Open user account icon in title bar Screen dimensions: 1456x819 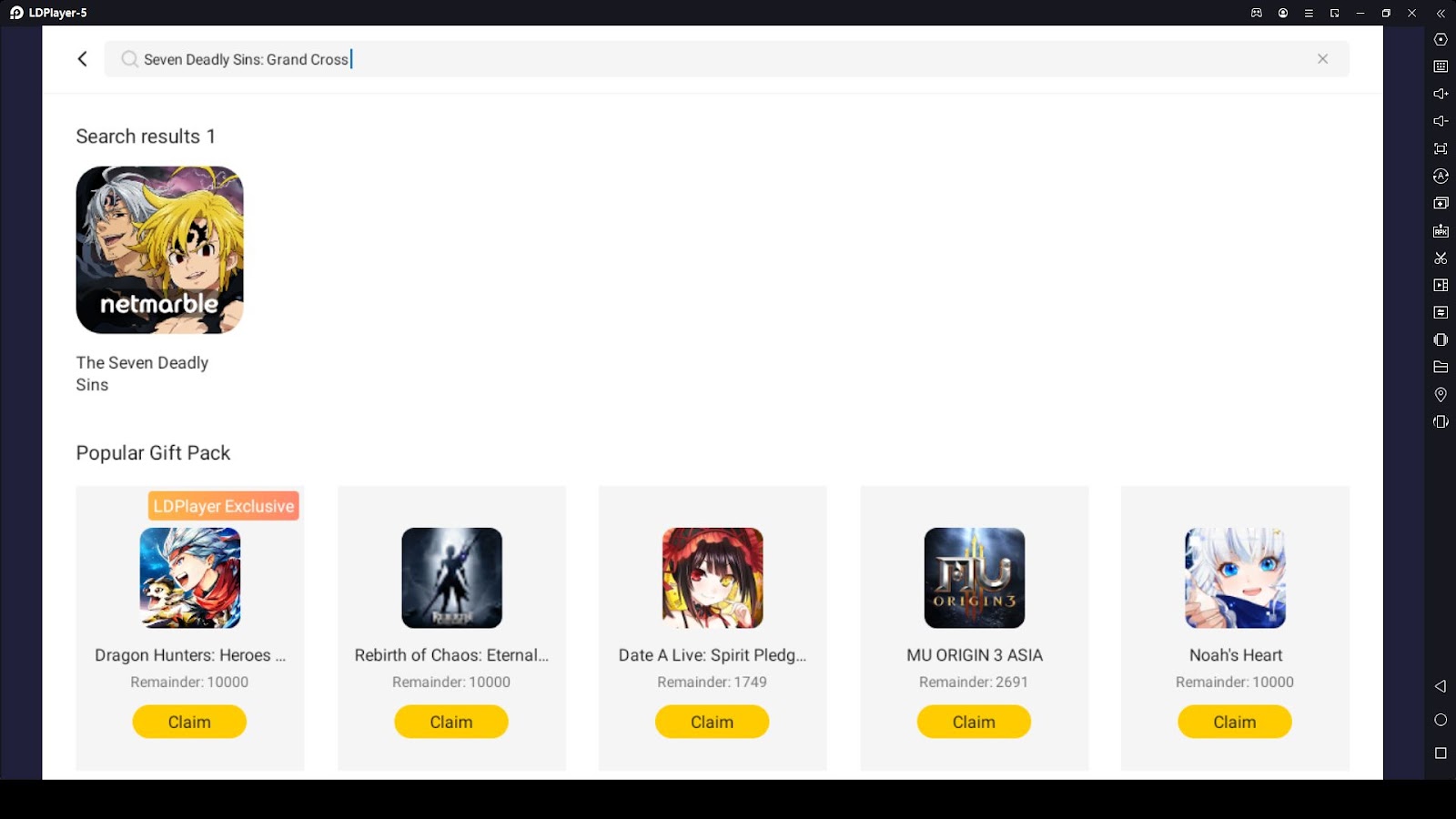point(1283,13)
